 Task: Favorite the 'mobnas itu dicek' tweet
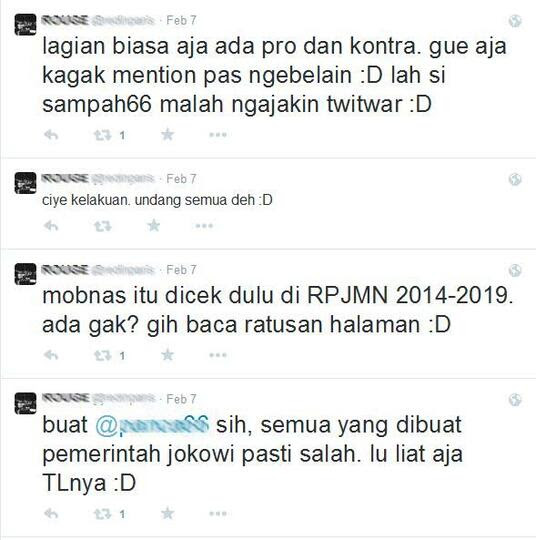click(x=167, y=355)
